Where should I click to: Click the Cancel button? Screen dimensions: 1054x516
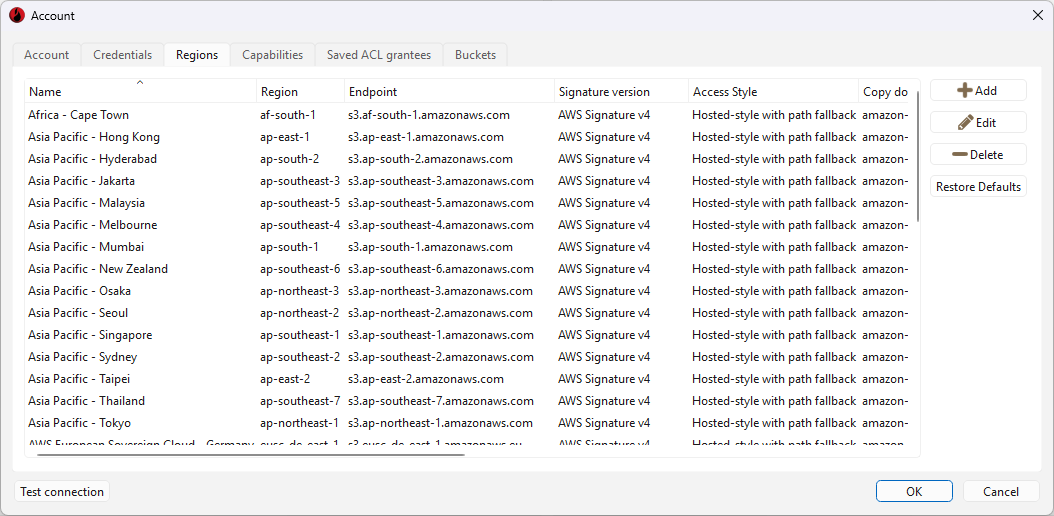1001,492
